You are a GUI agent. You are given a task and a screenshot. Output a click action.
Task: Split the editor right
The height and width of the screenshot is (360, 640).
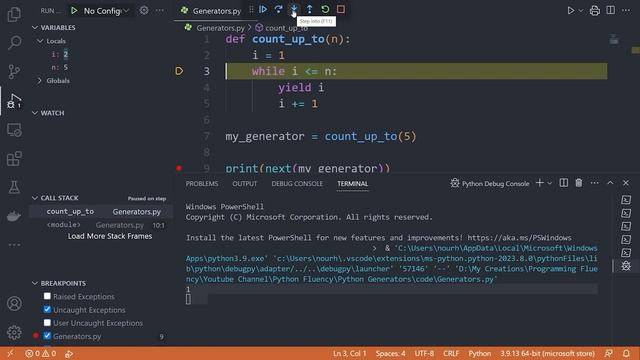(x=610, y=10)
